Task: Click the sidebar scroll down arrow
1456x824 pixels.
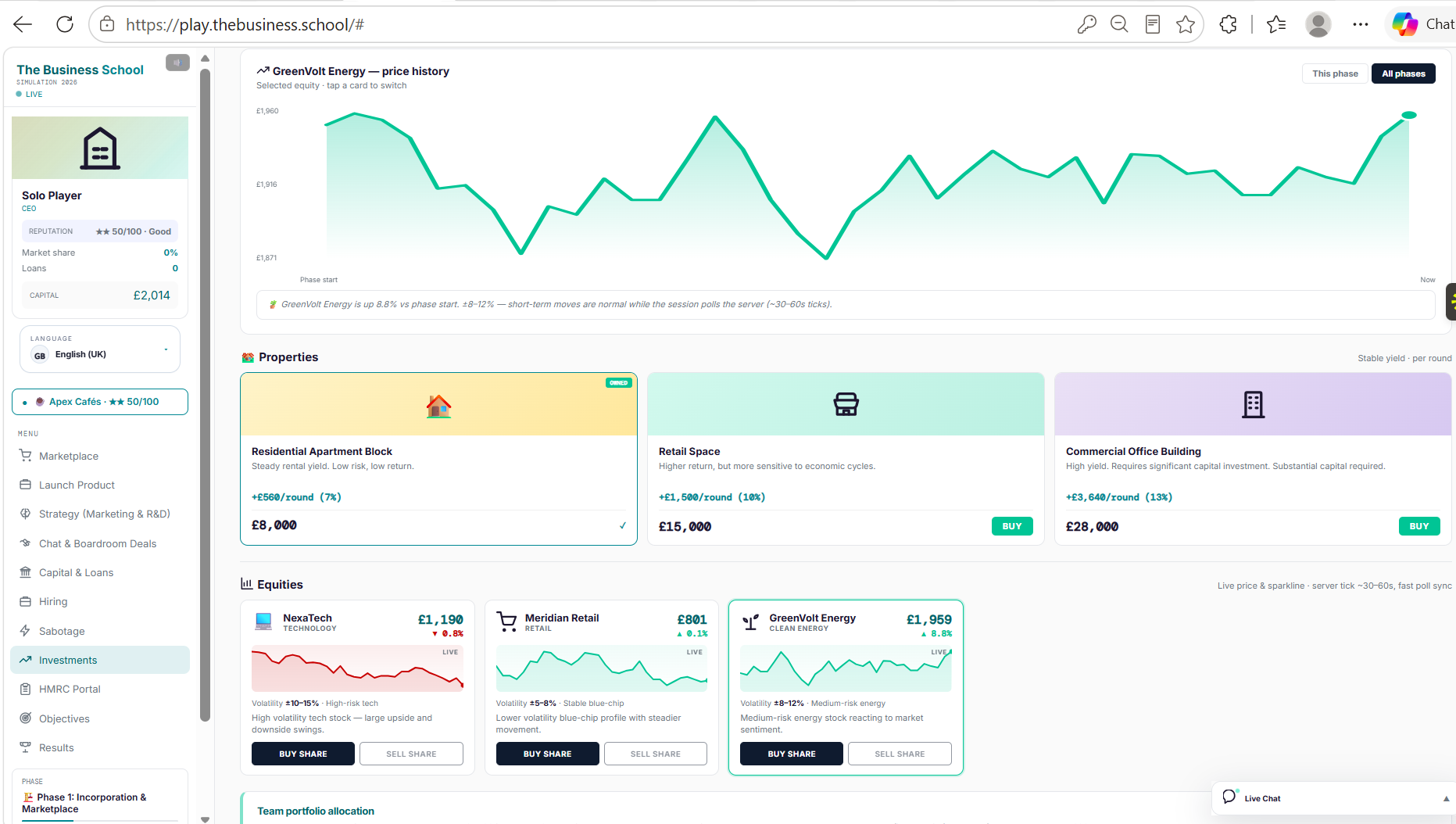Action: point(205,819)
